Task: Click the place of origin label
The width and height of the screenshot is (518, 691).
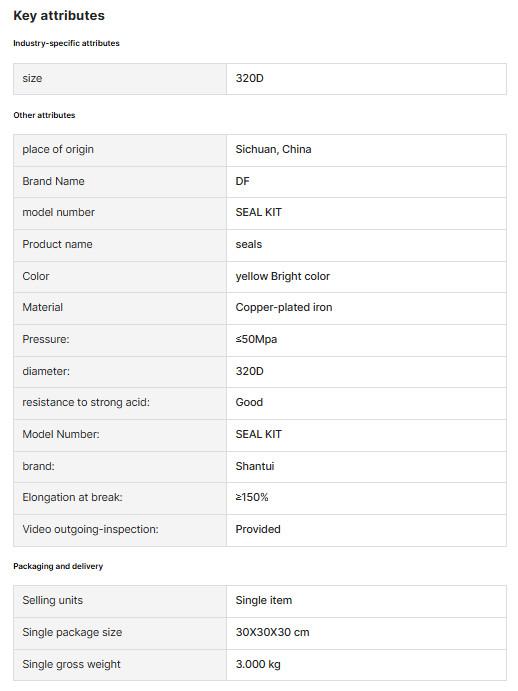Action: tap(58, 149)
